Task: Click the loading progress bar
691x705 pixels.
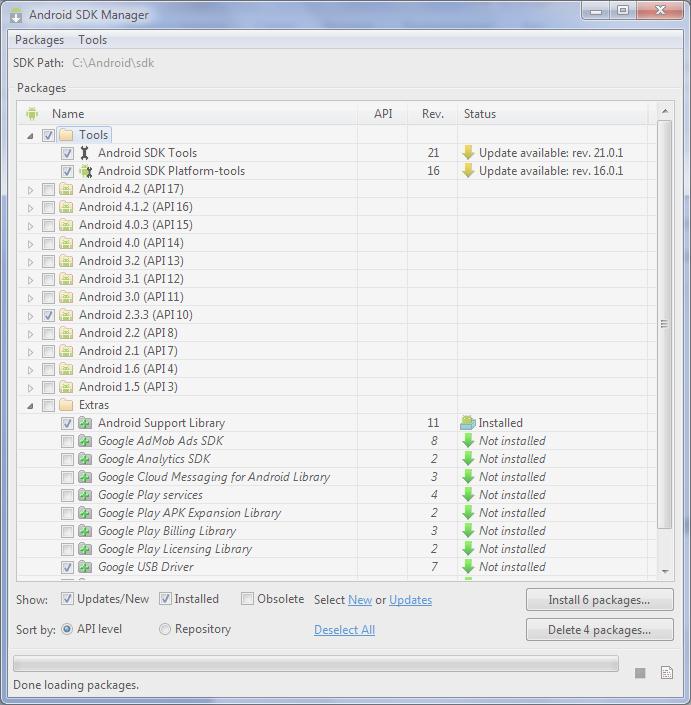Action: tap(316, 663)
